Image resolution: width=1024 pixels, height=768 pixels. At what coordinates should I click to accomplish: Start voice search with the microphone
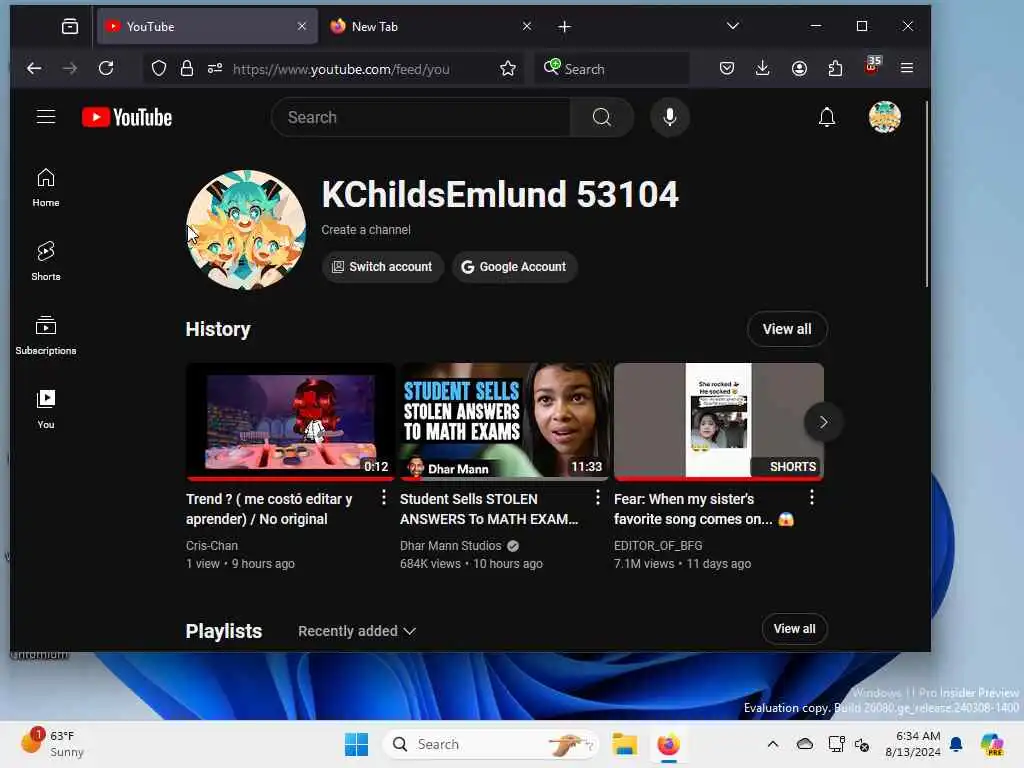click(x=669, y=118)
